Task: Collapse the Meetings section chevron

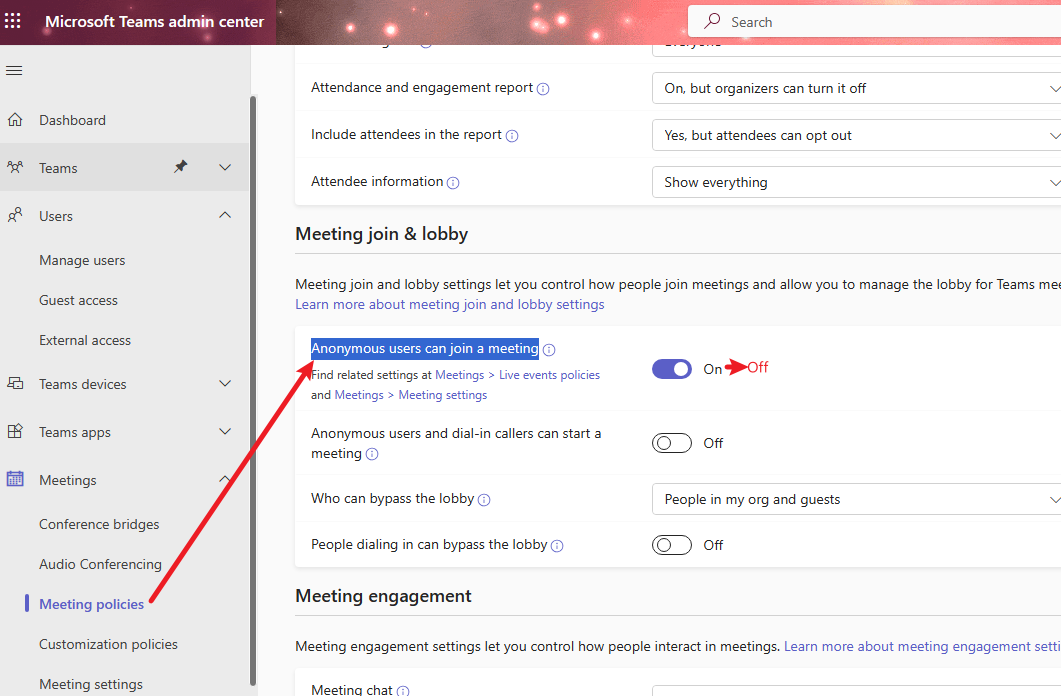Action: 225,479
